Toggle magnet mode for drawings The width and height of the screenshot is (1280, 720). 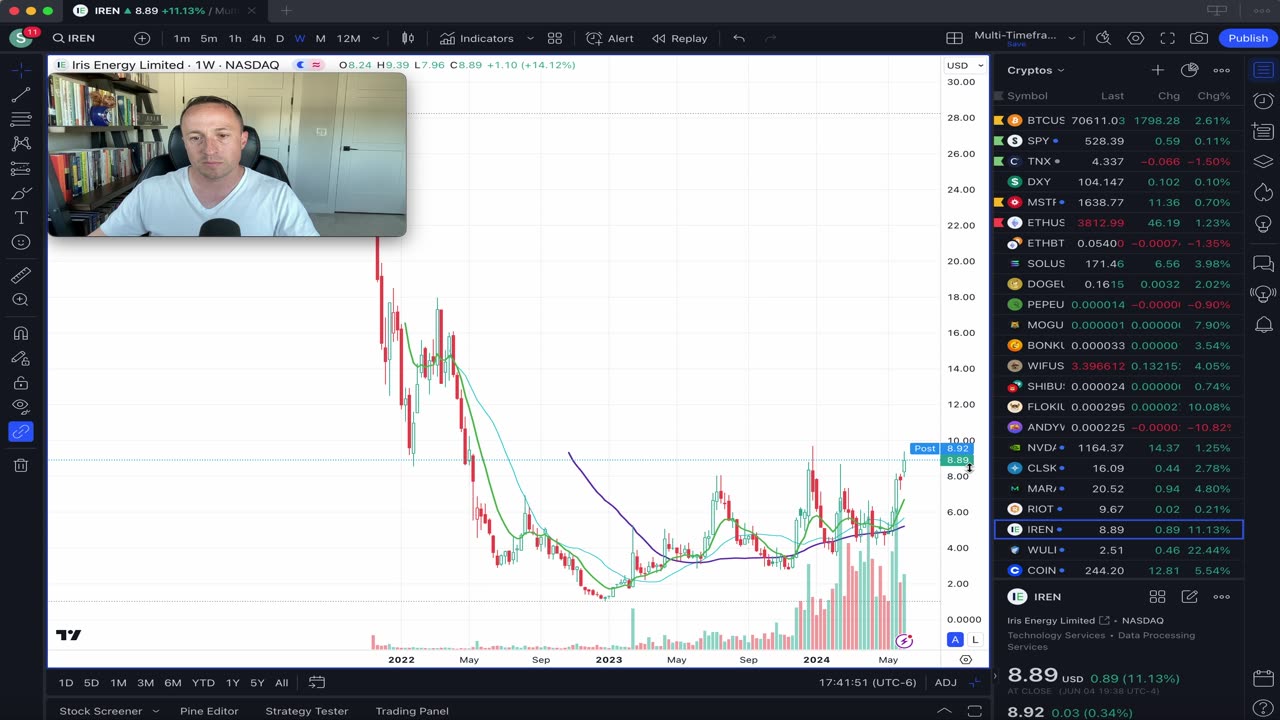coord(20,333)
